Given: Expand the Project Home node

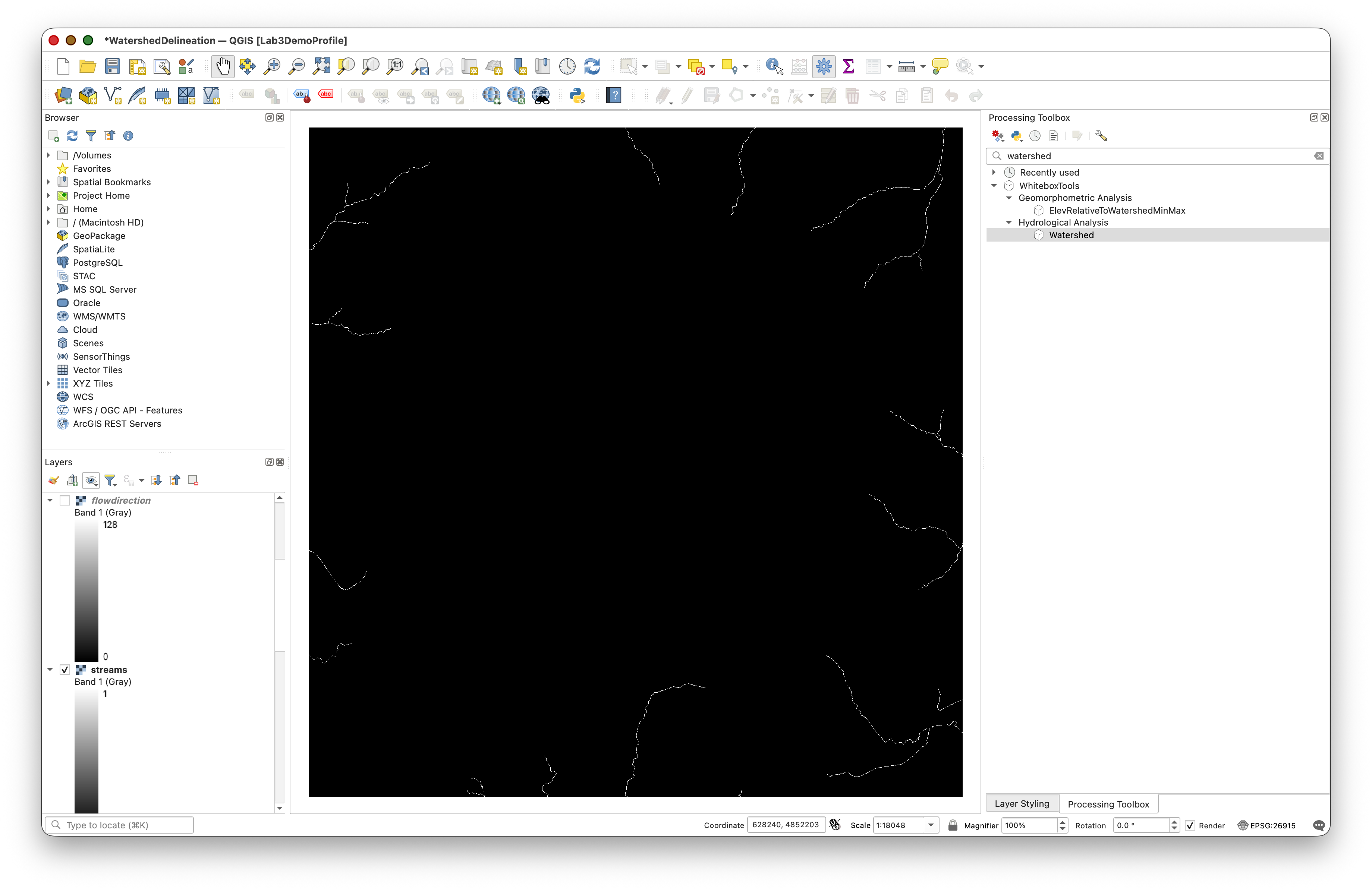Looking at the screenshot, I should point(48,195).
